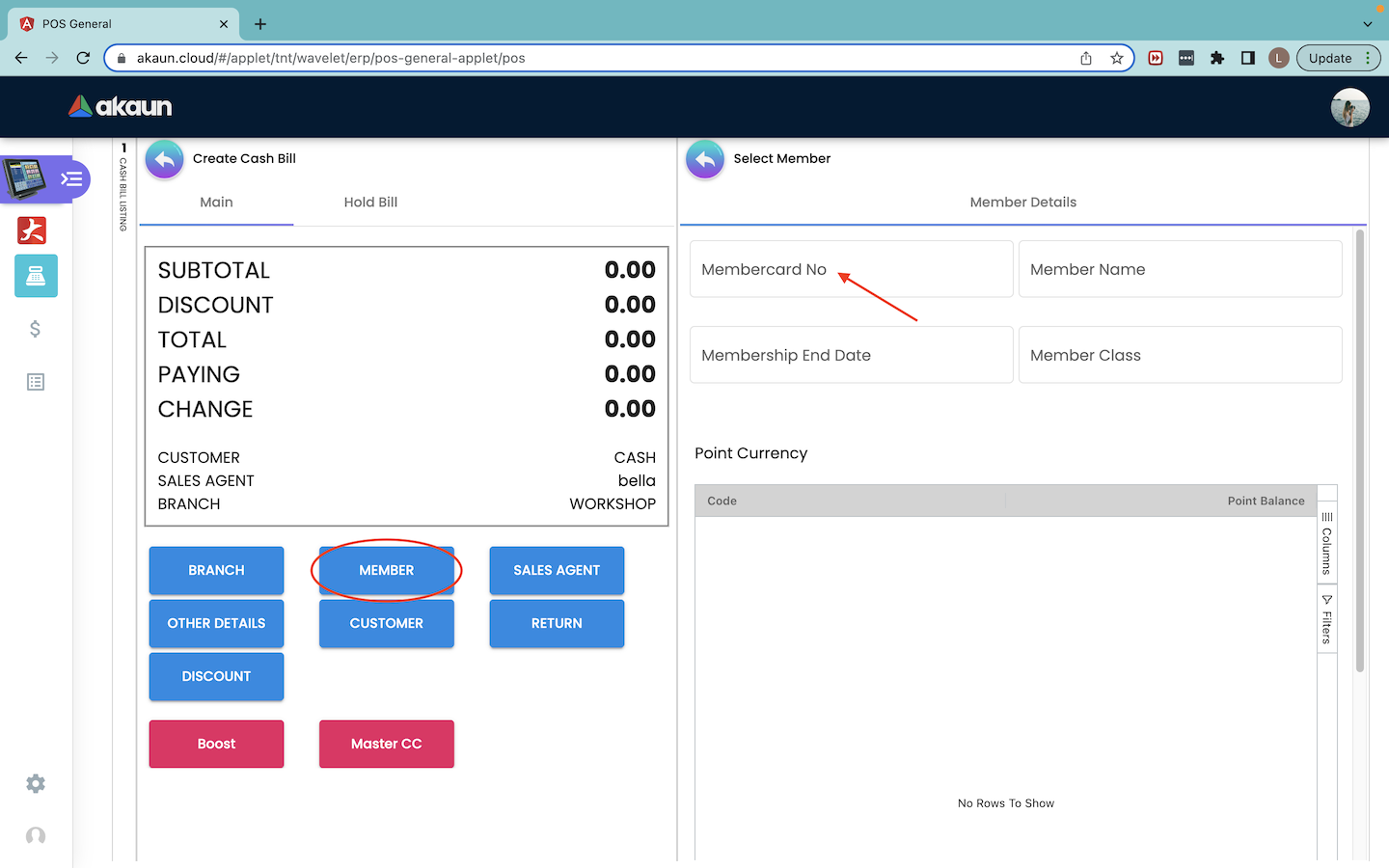Go back from Create Cash Bill
Screen dimensions: 1389x868
(165, 159)
